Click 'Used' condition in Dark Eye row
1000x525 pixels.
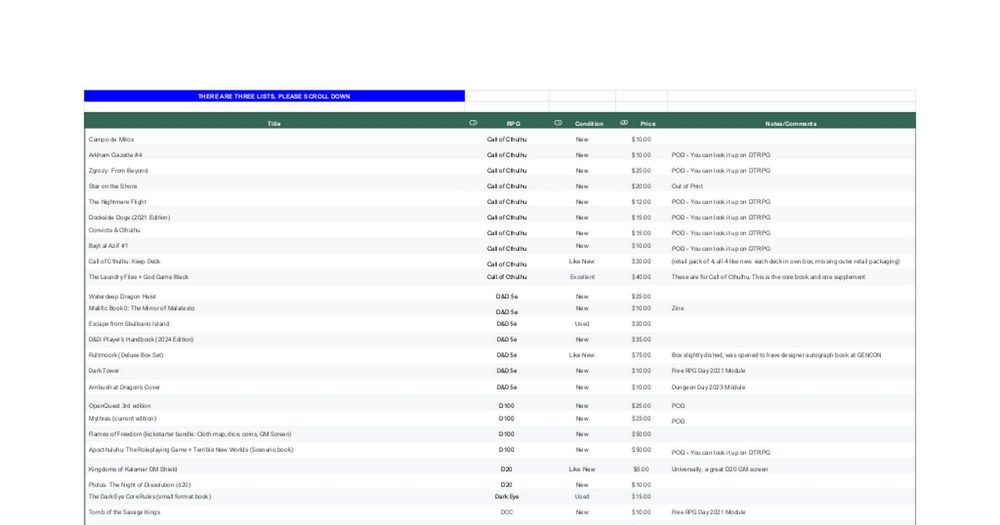tap(582, 496)
